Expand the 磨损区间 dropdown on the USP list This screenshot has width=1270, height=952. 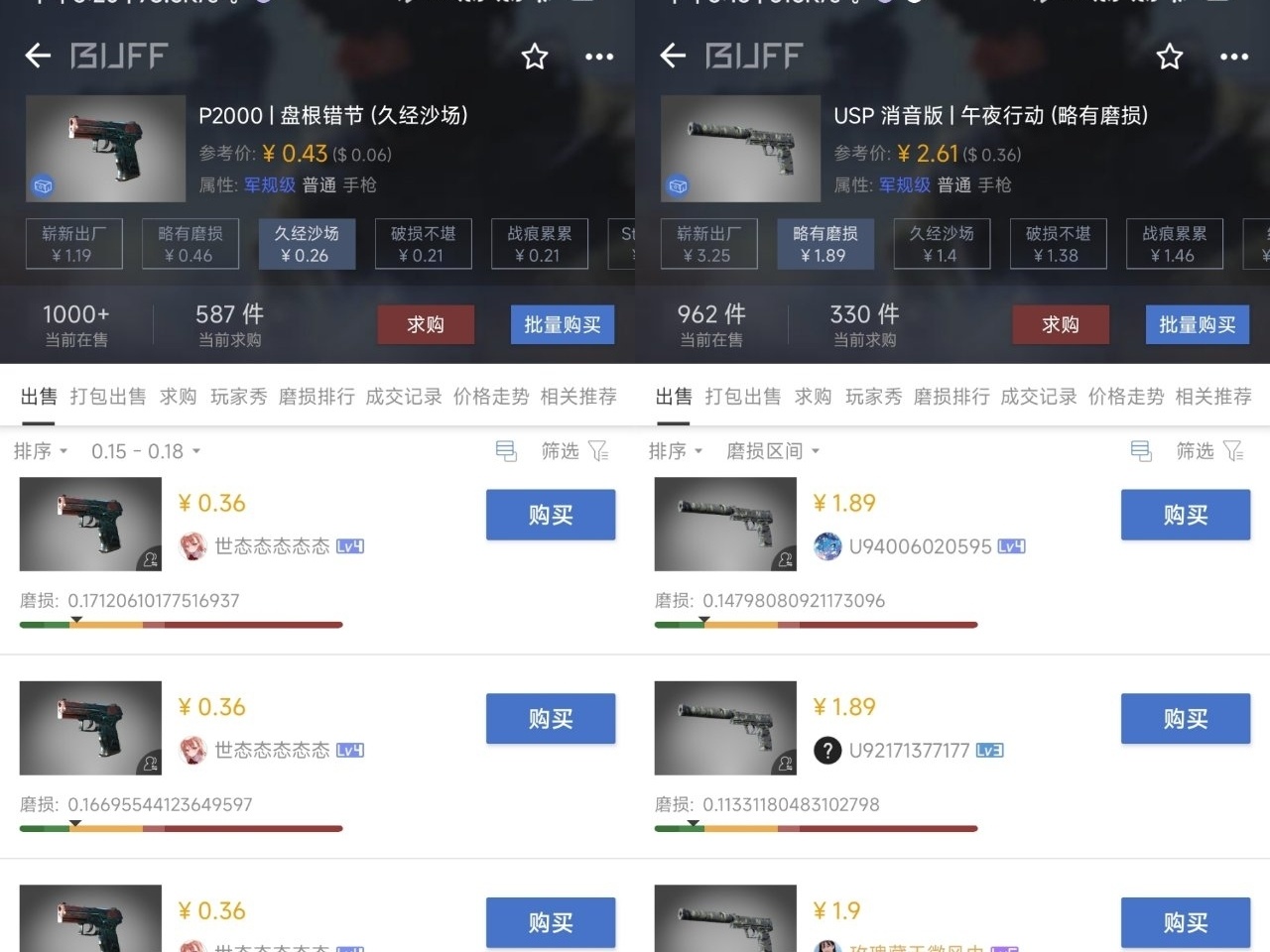tap(773, 451)
